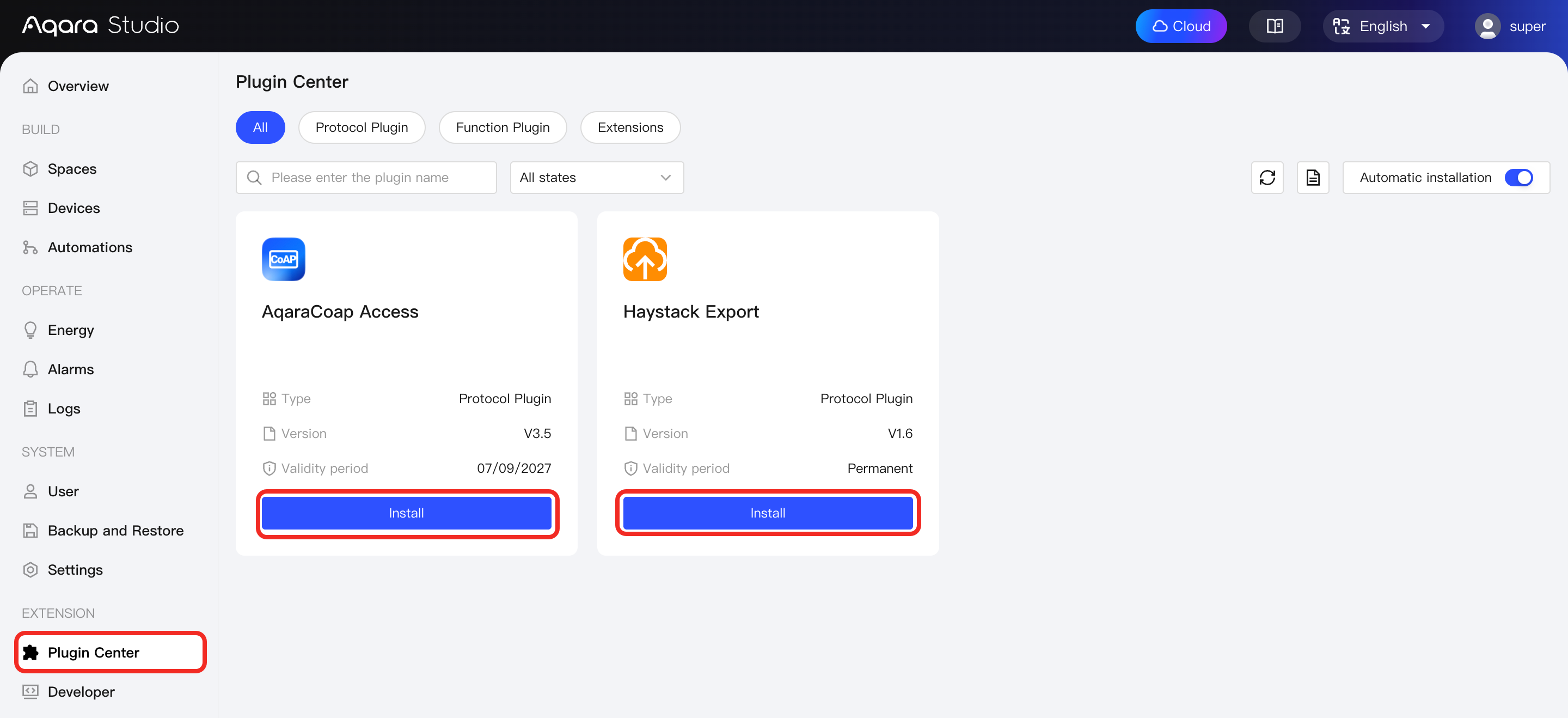The width and height of the screenshot is (1568, 718).
Task: Click the Aqara Studio logo
Action: 100,26
